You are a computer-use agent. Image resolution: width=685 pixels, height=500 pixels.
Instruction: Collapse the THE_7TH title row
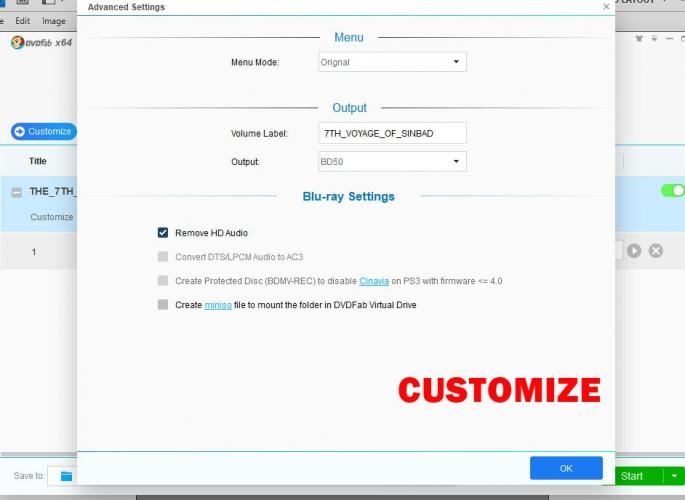point(17,192)
